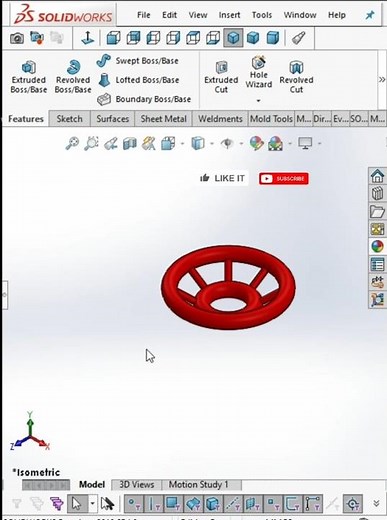This screenshot has width=387, height=520.
Task: Open the Edit menu
Action: [x=169, y=15]
